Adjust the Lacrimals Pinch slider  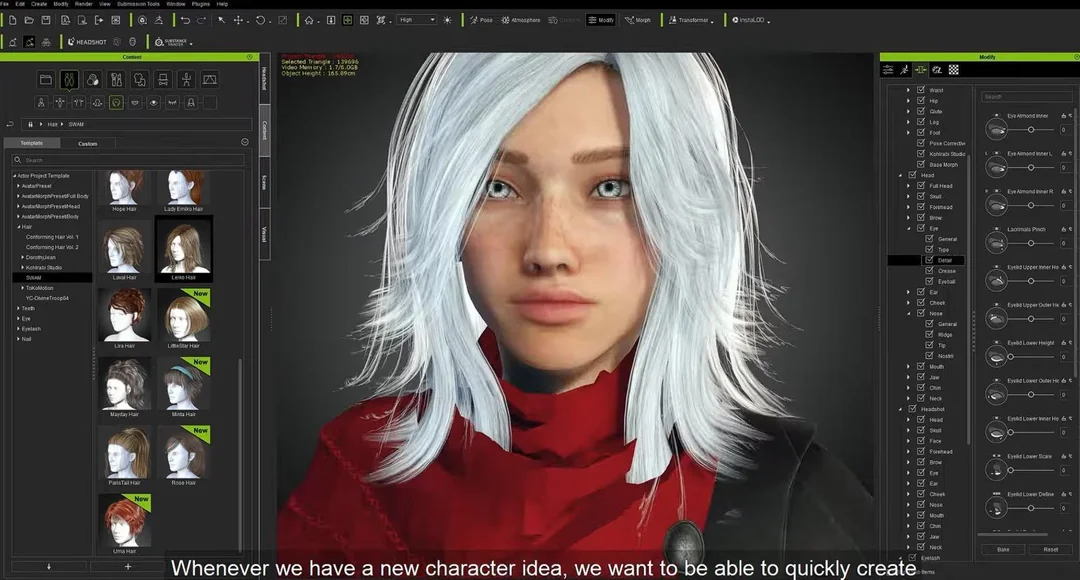[1031, 243]
